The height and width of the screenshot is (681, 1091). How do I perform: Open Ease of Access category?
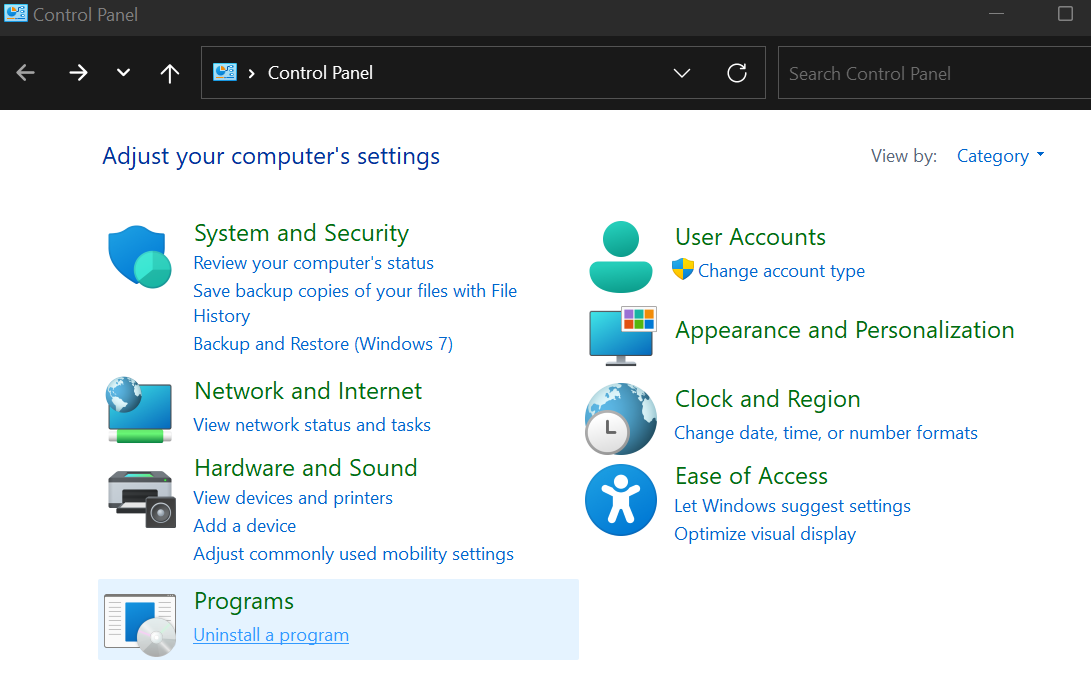751,476
